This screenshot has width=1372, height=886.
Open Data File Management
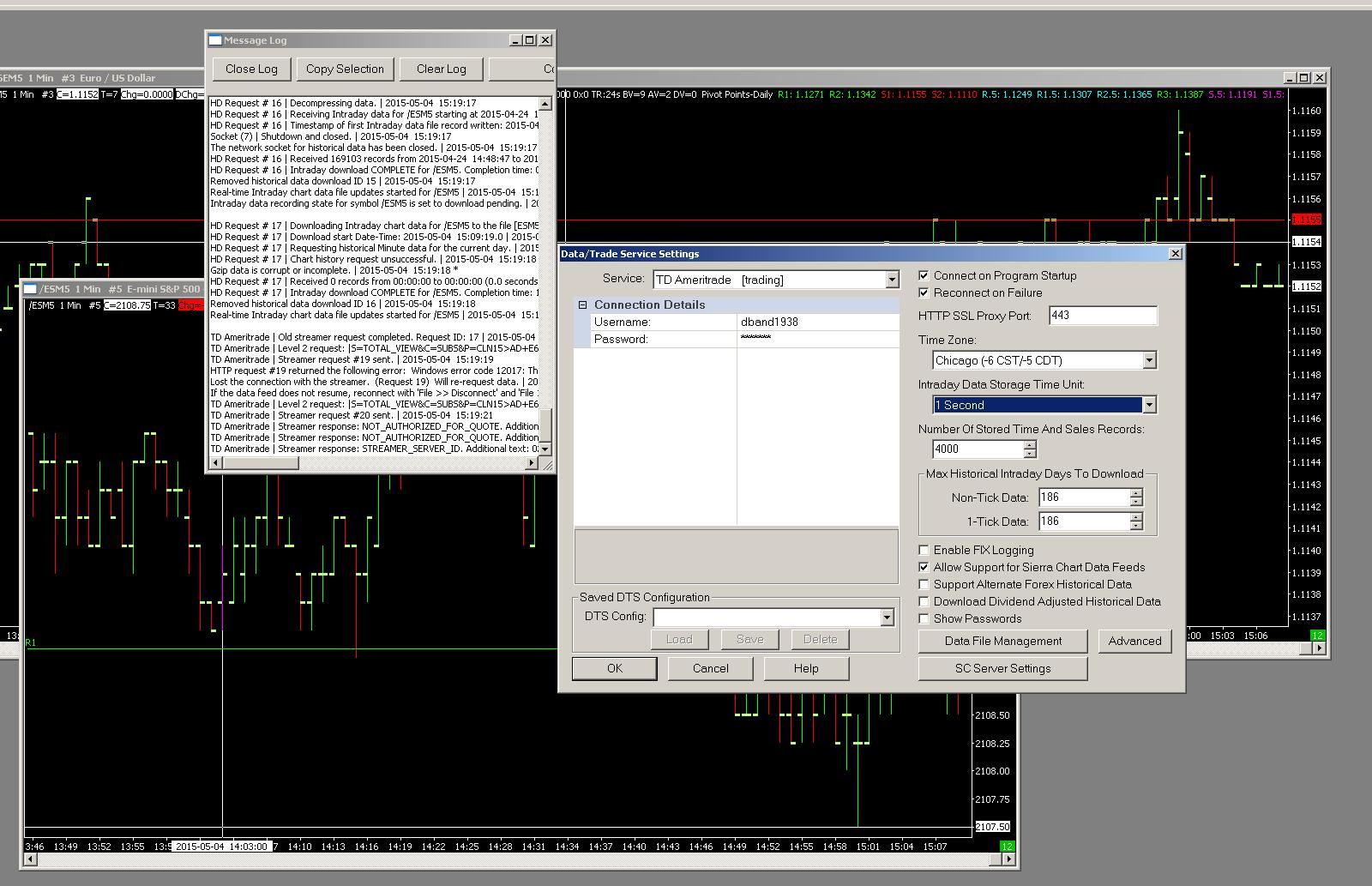1002,641
